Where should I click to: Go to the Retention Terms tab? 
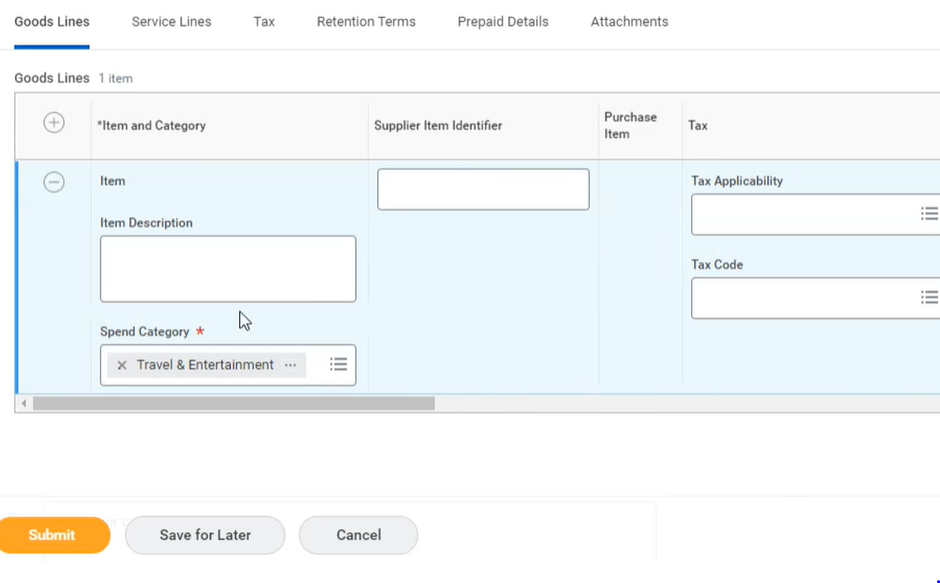pyautogui.click(x=366, y=22)
